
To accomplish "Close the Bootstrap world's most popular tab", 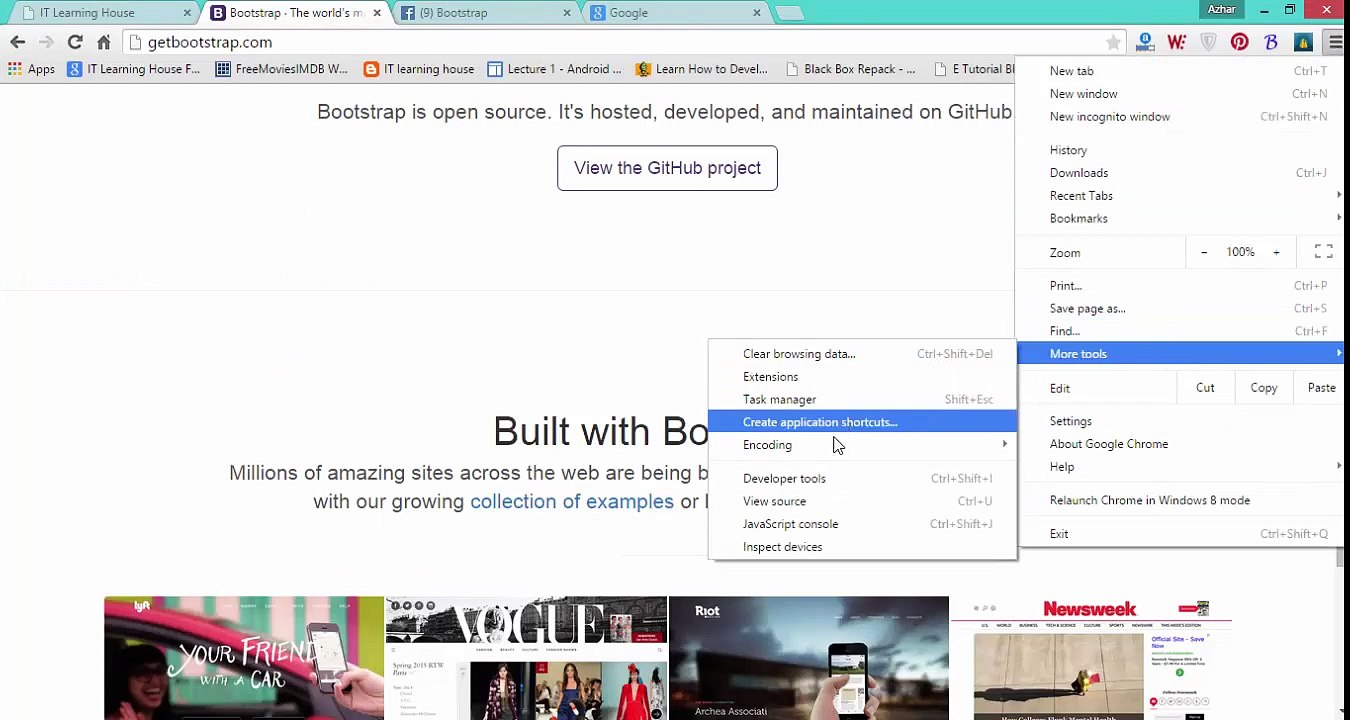I will [377, 13].
